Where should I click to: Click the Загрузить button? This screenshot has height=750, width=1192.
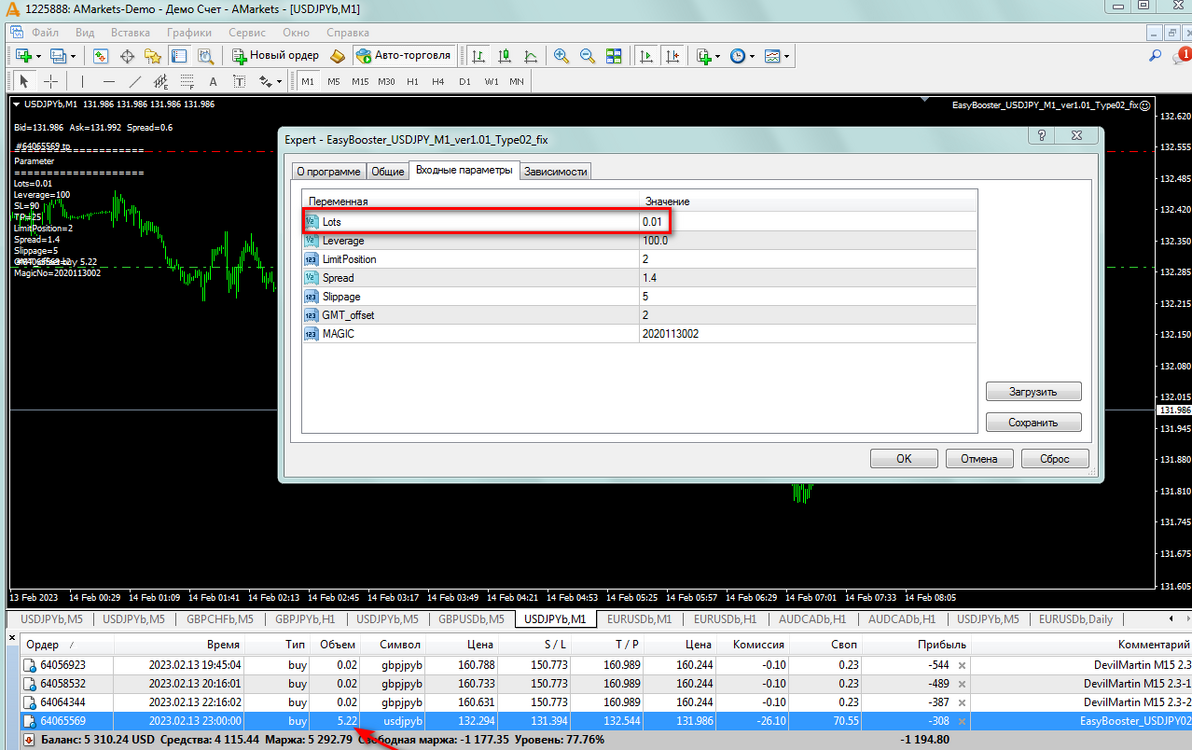(1033, 392)
